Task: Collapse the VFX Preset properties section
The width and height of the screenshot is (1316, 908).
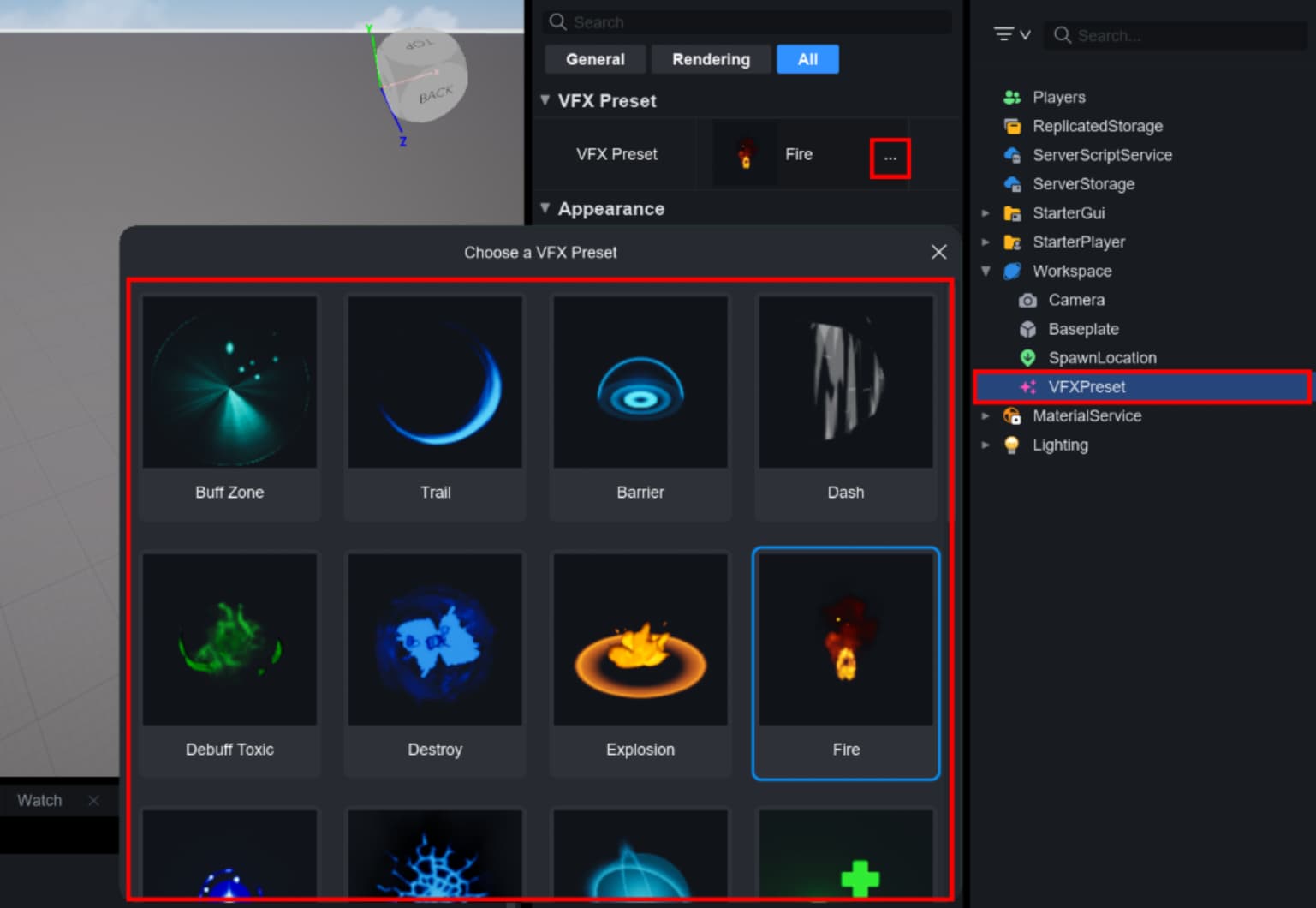Action: pos(545,100)
